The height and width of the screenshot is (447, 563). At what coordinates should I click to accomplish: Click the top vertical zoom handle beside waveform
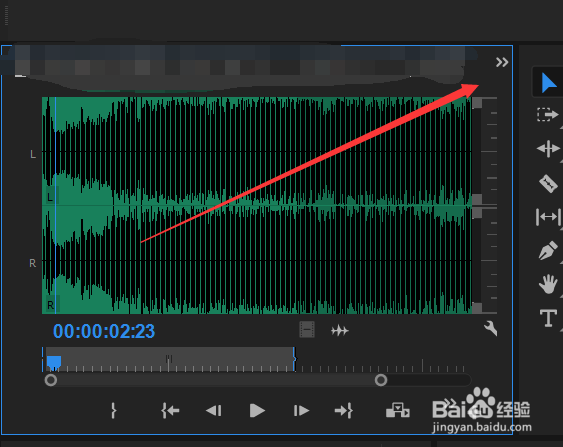tap(477, 103)
